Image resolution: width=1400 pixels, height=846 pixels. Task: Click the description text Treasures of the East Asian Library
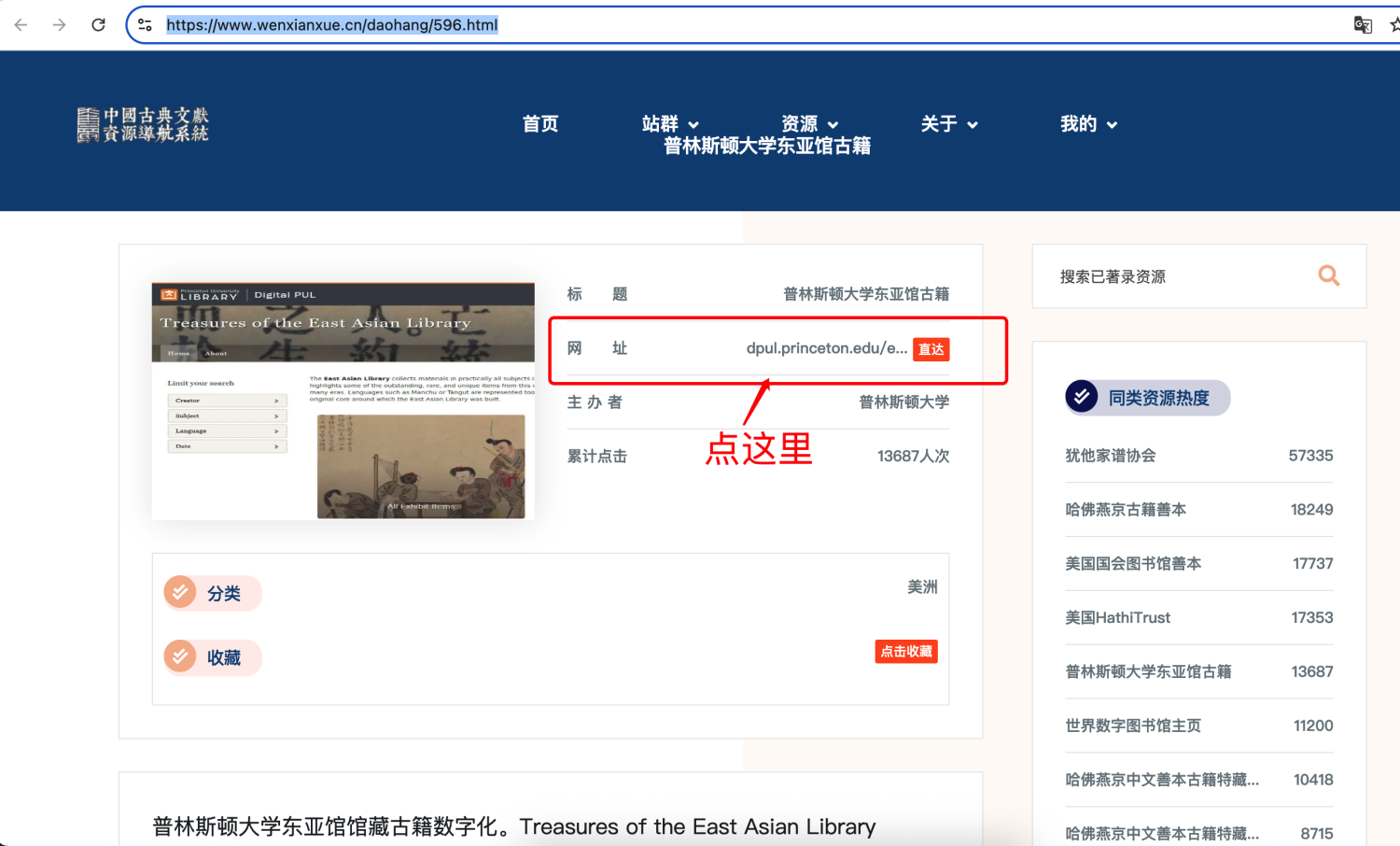[x=697, y=826]
